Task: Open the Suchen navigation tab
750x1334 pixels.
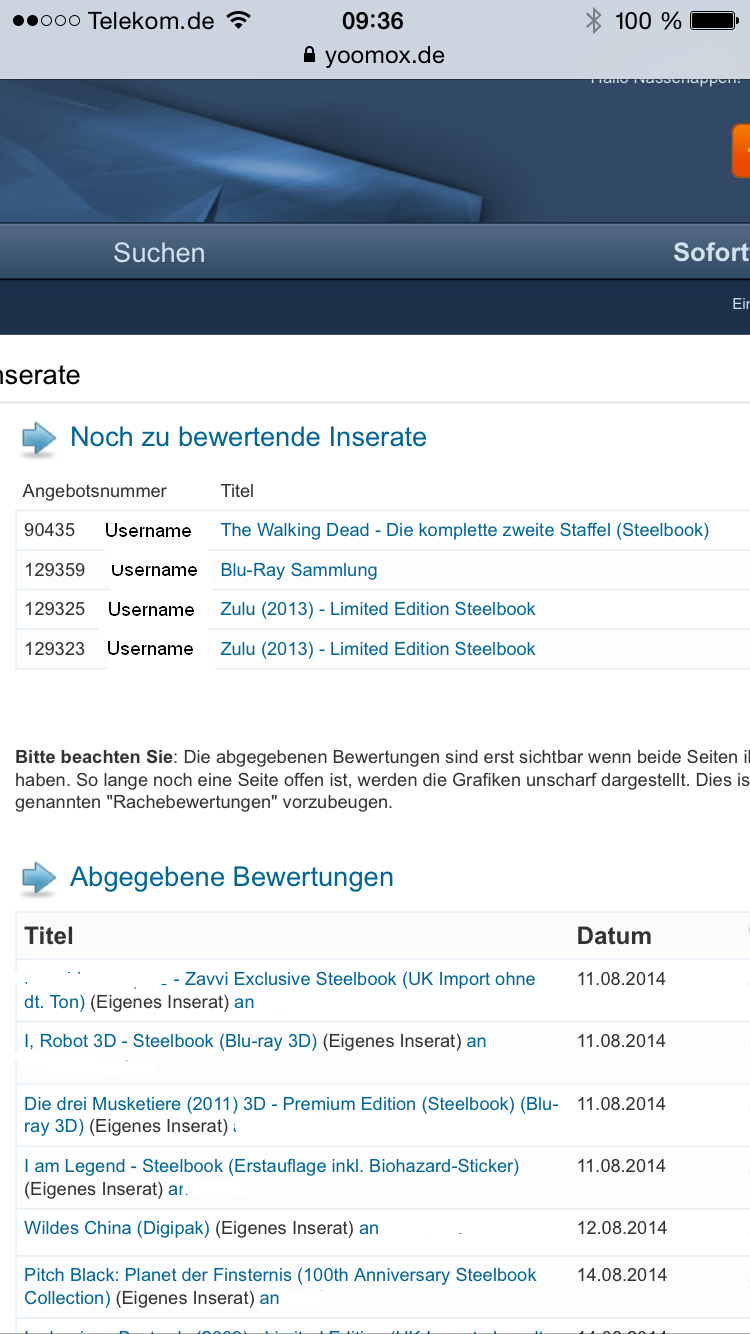Action: pyautogui.click(x=159, y=253)
